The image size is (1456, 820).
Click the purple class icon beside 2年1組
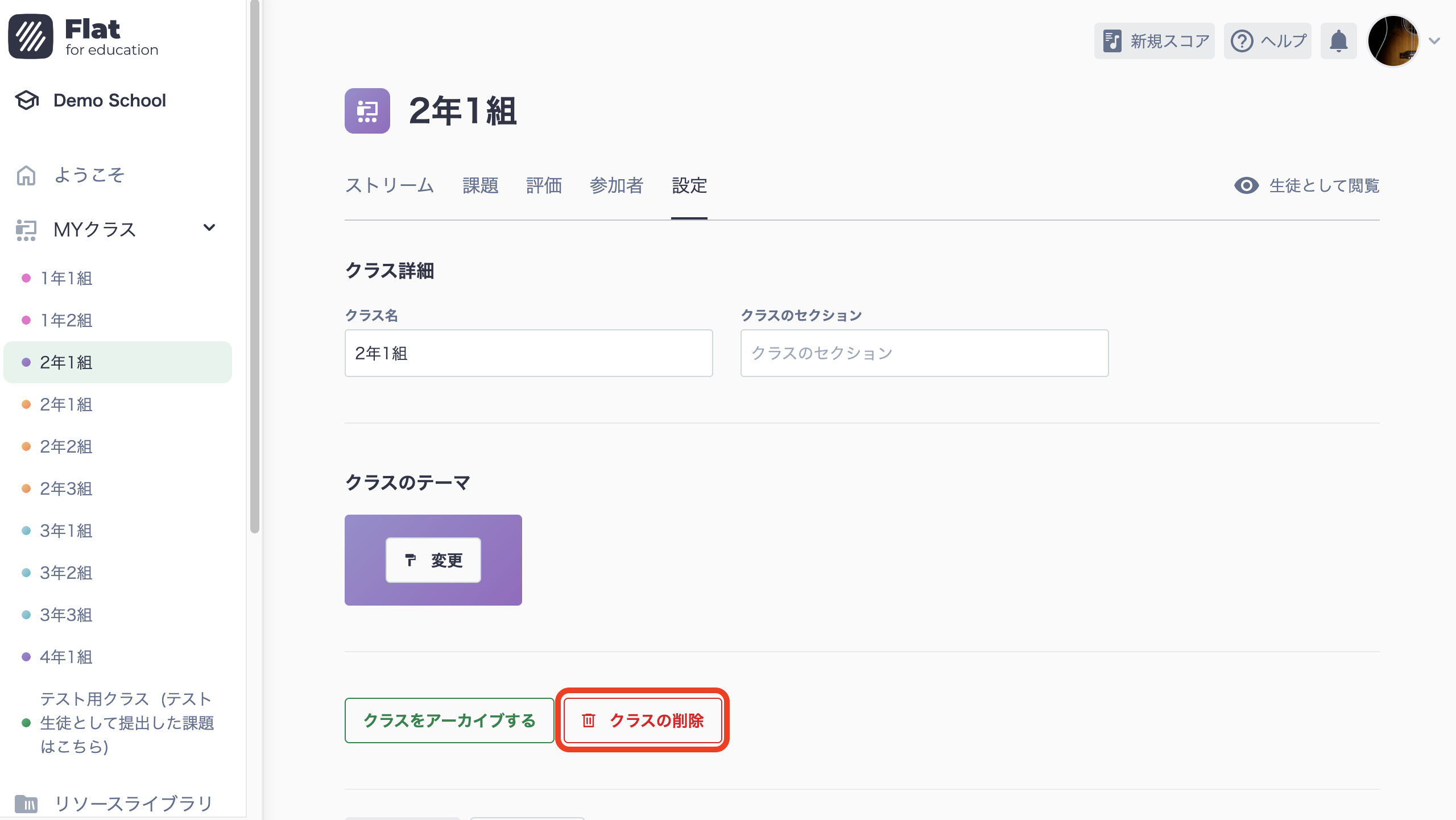(x=367, y=113)
